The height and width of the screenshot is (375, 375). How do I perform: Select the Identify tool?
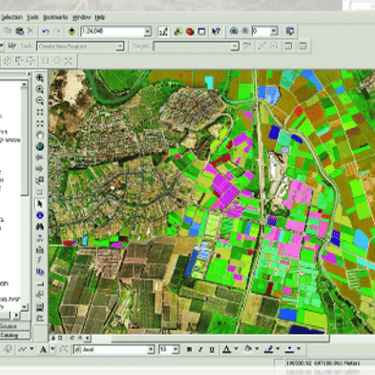pyautogui.click(x=40, y=215)
